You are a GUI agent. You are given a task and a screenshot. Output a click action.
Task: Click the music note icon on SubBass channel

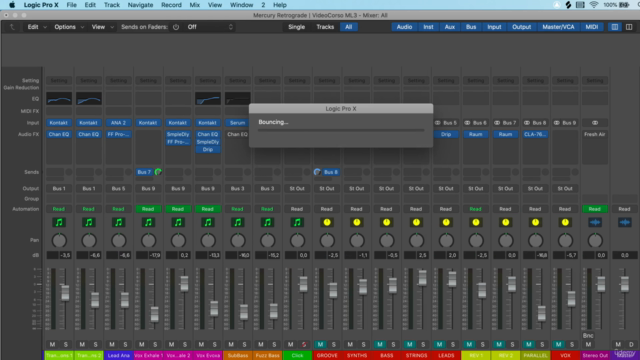(238, 222)
